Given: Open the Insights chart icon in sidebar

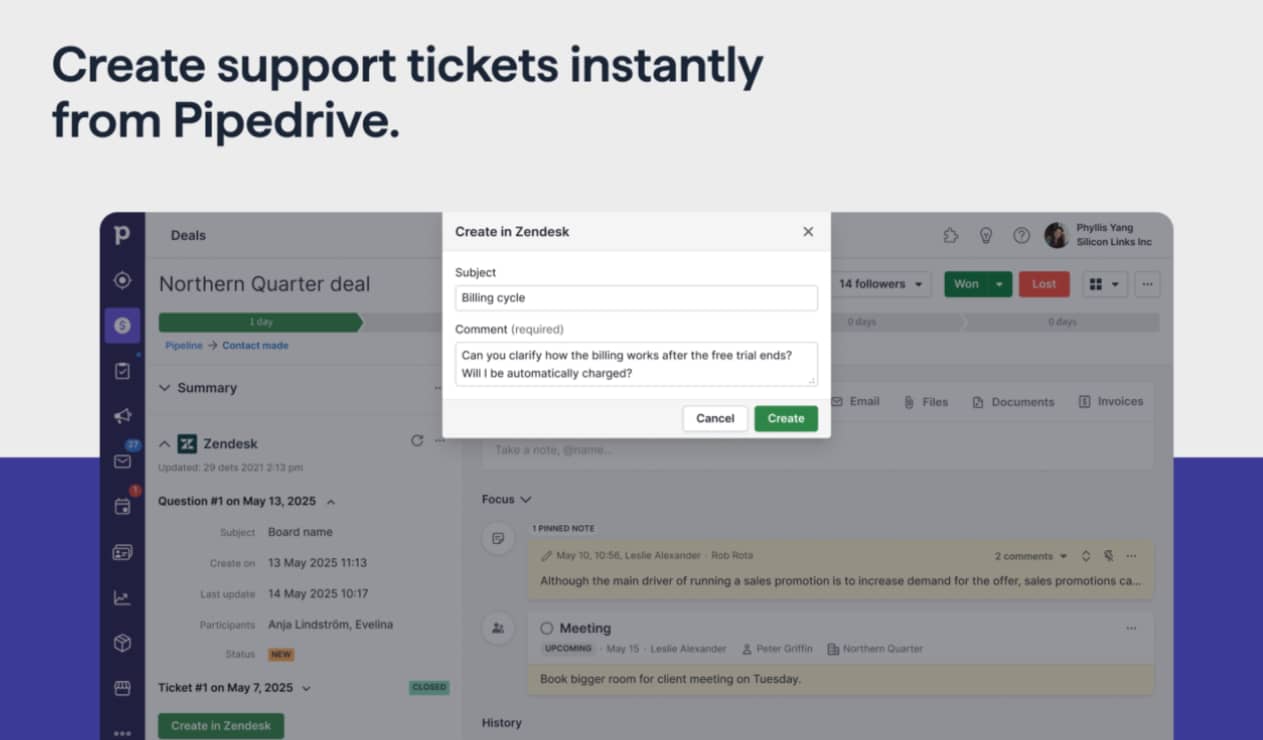Looking at the screenshot, I should coord(122,598).
